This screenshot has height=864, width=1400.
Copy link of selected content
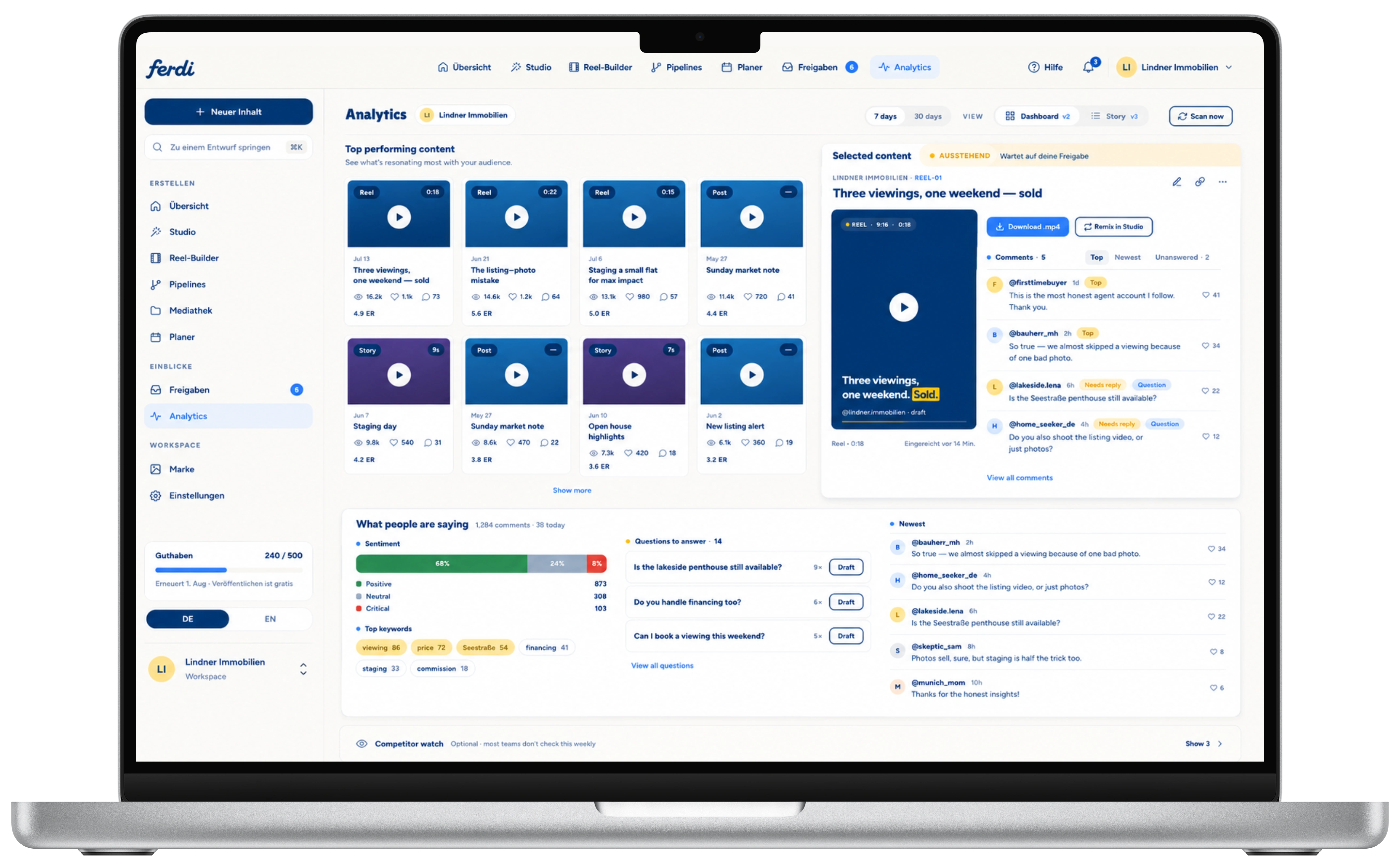point(1200,182)
